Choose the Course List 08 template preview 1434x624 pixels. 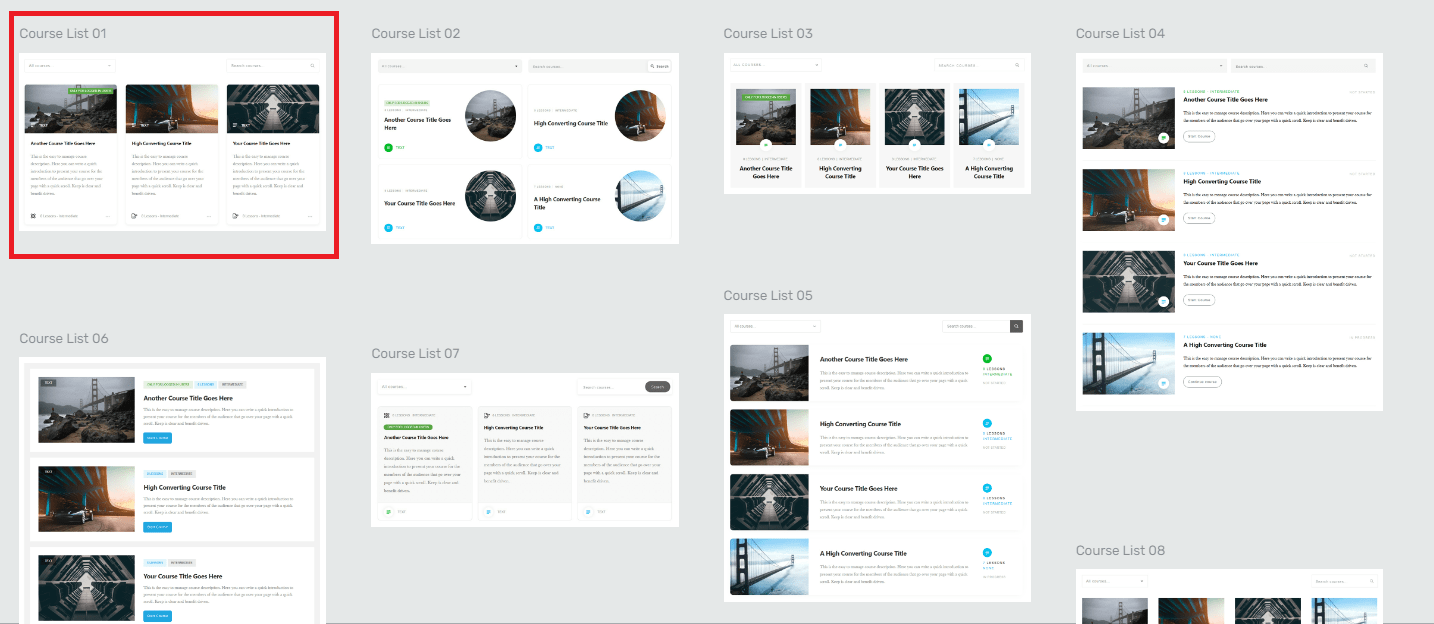tap(1229, 596)
